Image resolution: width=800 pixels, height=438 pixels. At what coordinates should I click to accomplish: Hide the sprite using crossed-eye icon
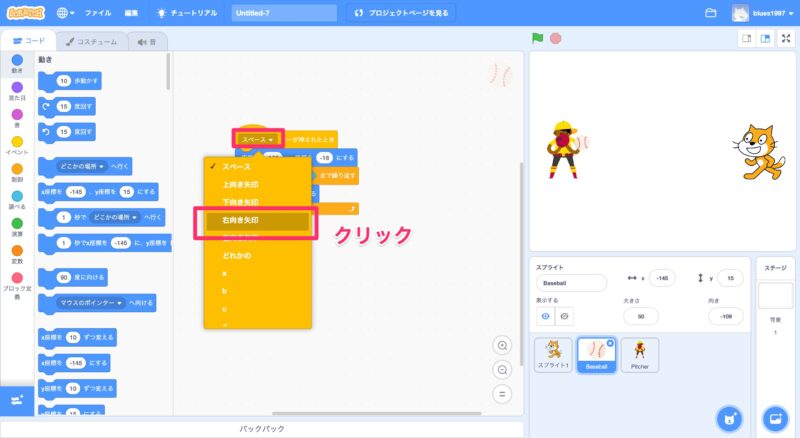pyautogui.click(x=566, y=316)
